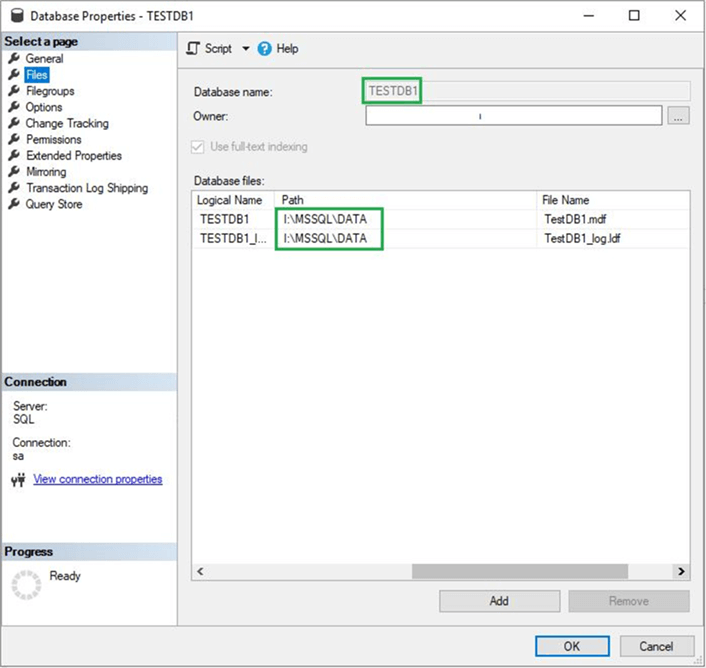The height and width of the screenshot is (668, 706).
Task: Click the wrench icon beside Filegroups
Action: click(x=14, y=91)
